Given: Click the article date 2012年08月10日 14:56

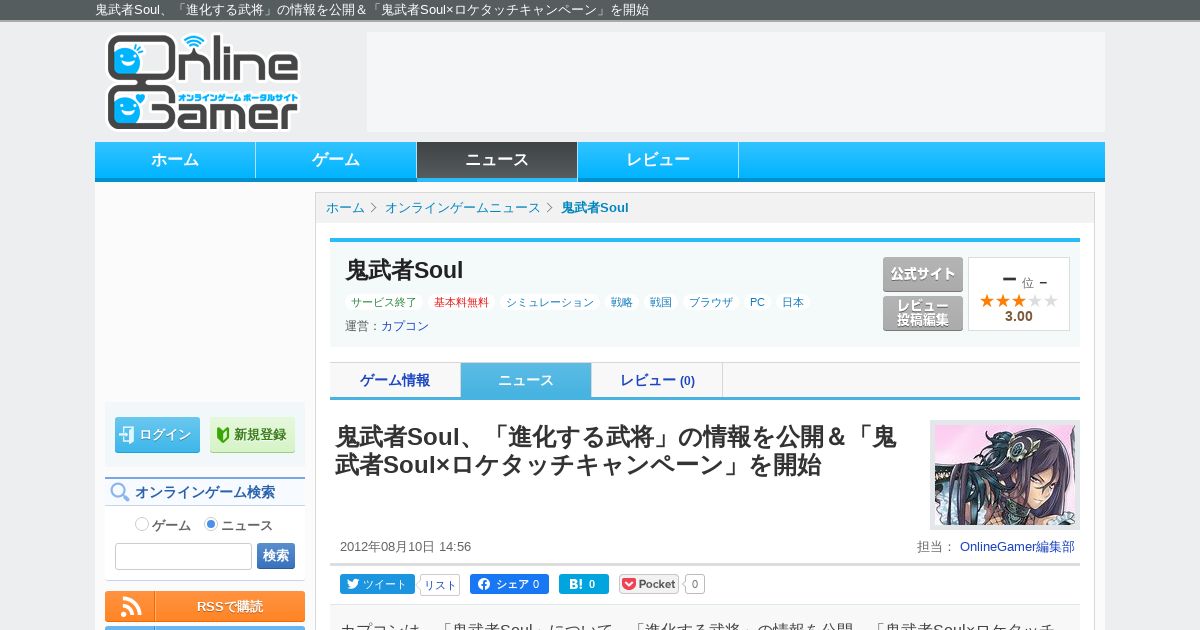Looking at the screenshot, I should tap(405, 547).
